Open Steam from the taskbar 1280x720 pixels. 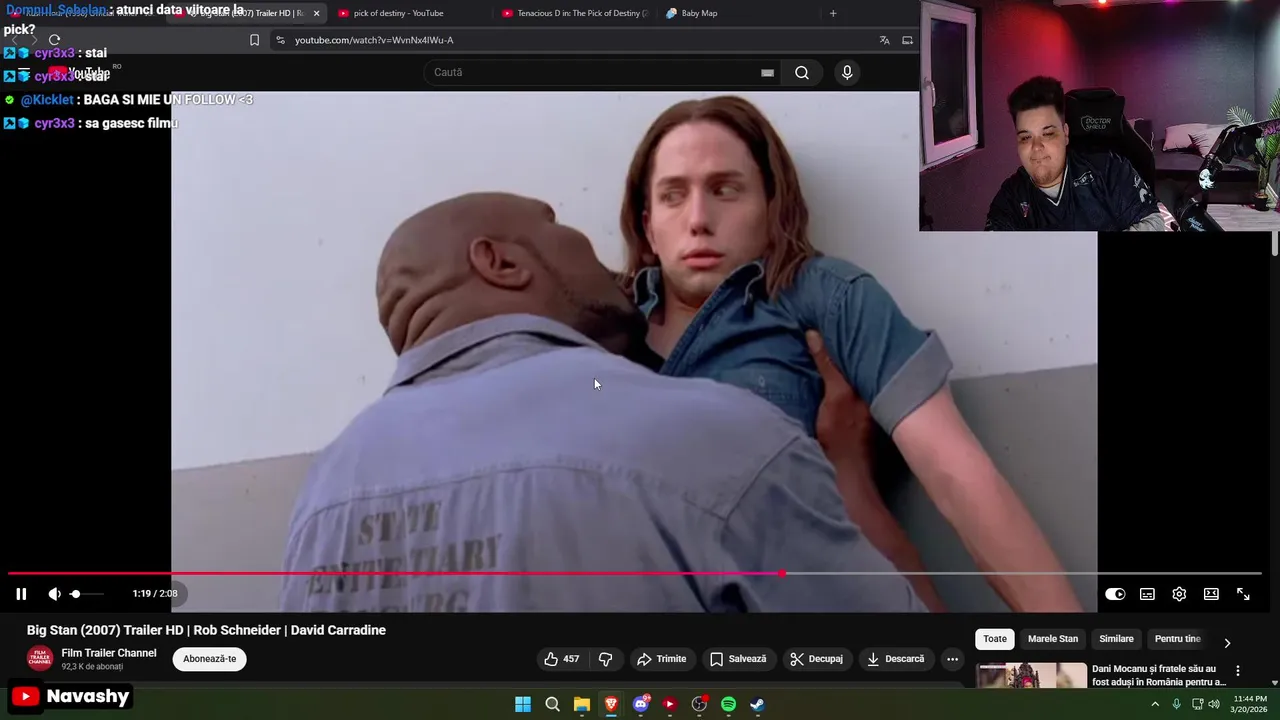pos(758,704)
